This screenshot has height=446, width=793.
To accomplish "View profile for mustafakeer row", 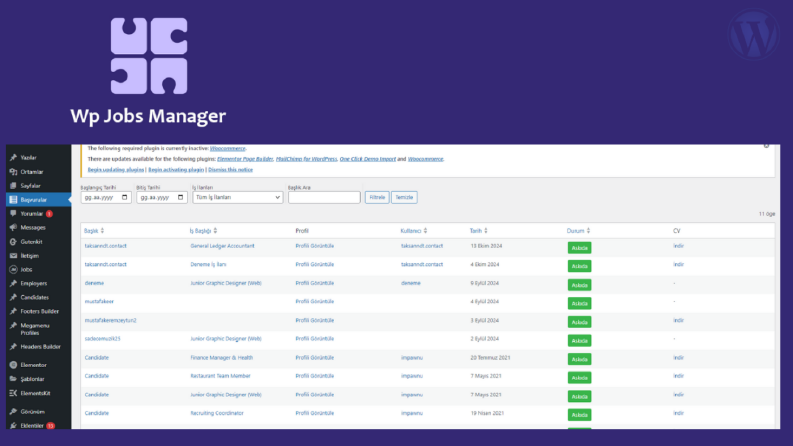I will pos(315,301).
